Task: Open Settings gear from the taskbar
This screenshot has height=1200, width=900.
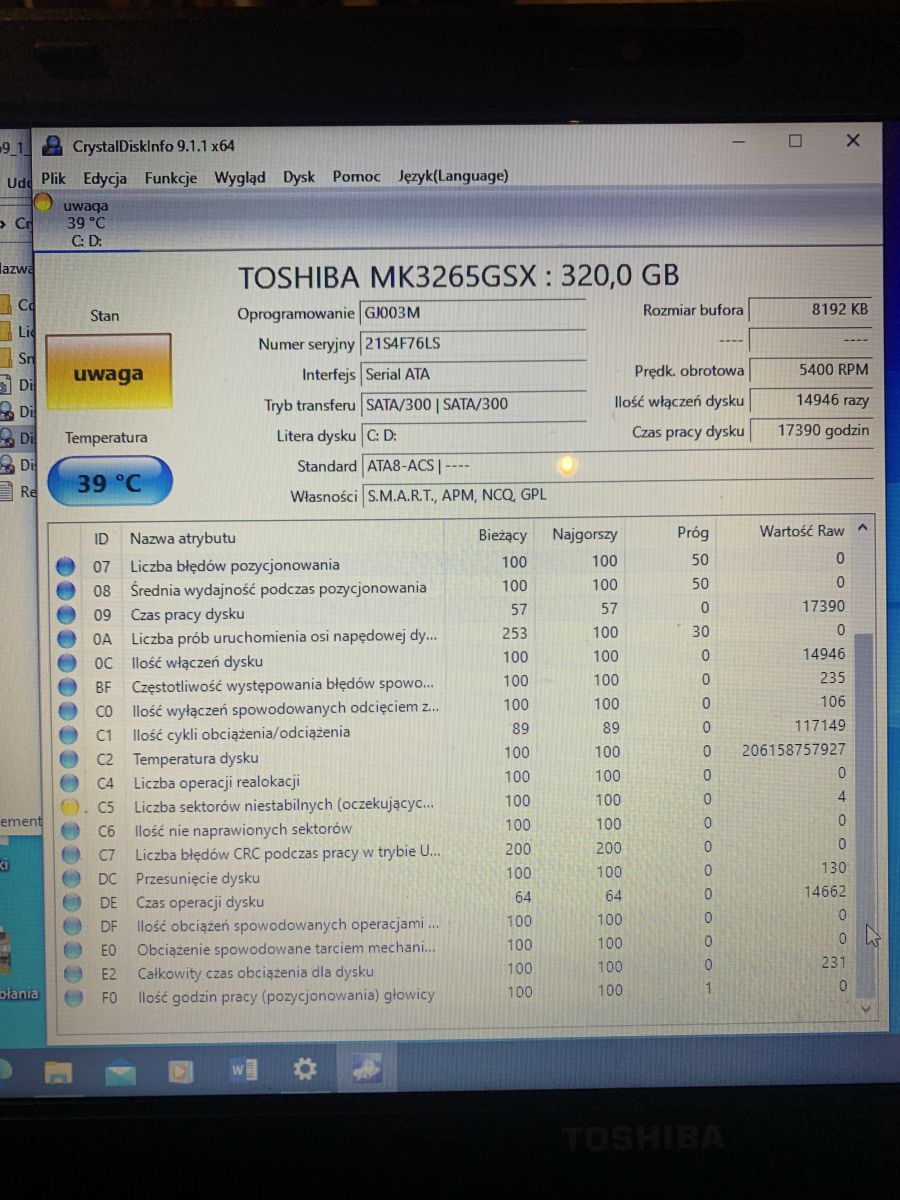Action: click(305, 1069)
